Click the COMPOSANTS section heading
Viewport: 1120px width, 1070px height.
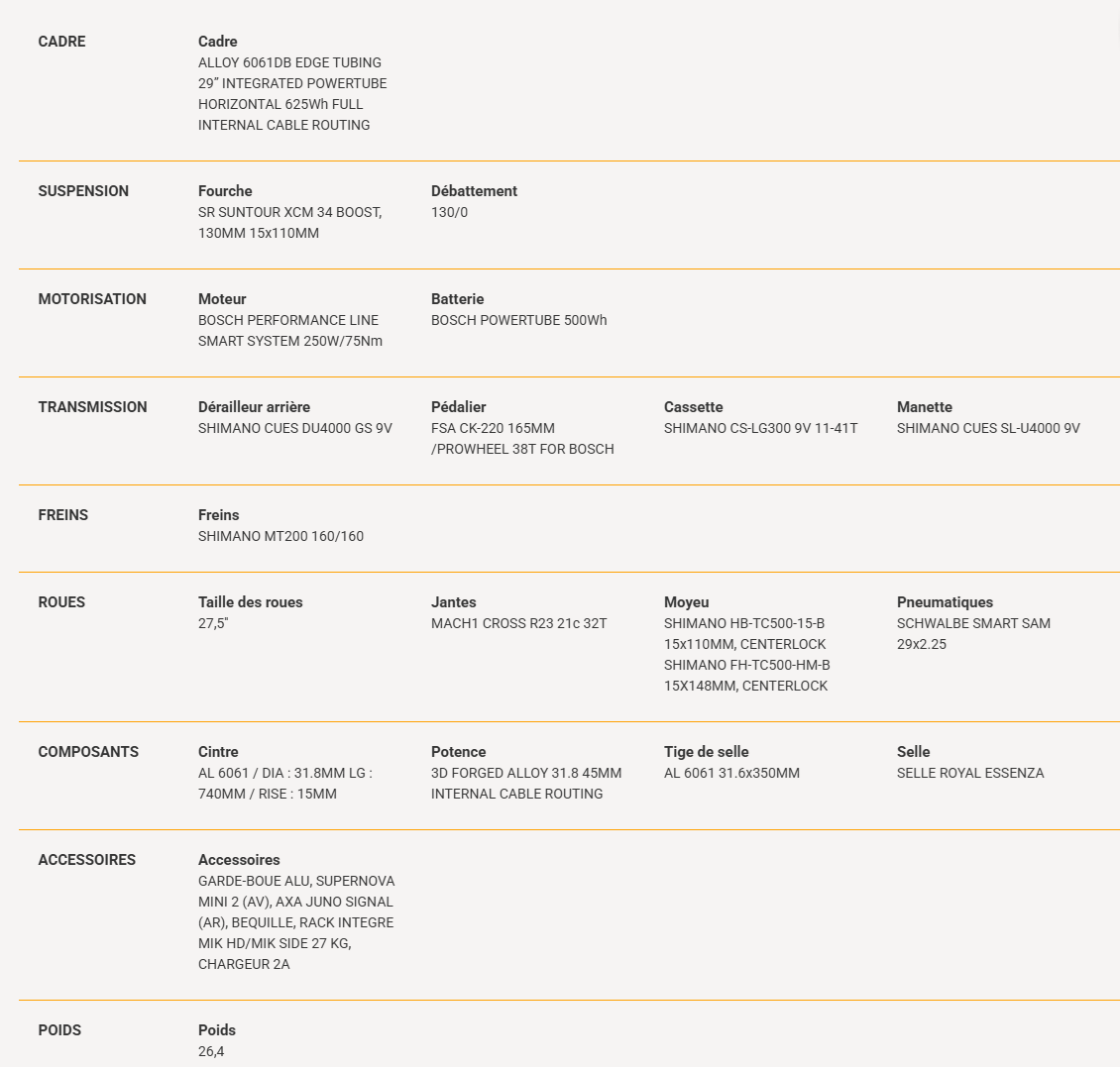point(88,752)
